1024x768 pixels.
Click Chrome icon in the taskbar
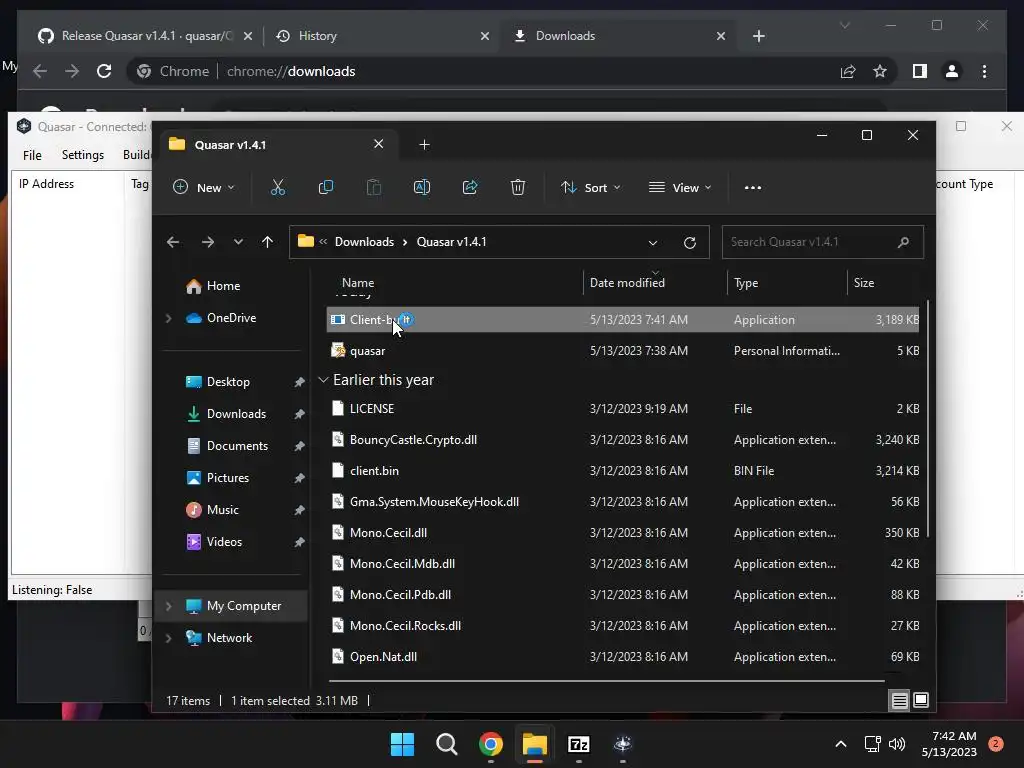click(x=490, y=744)
